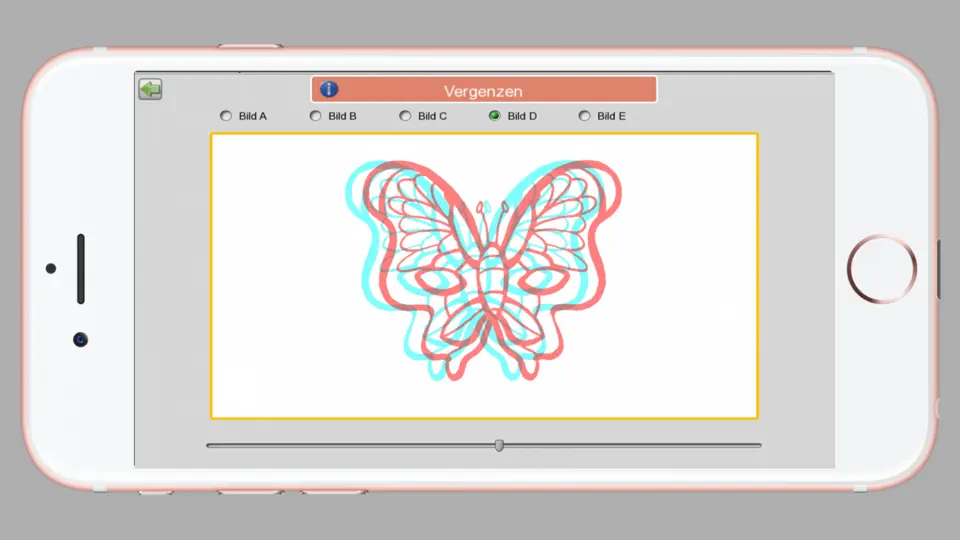Go back with the green arrow icon
The height and width of the screenshot is (540, 960).
click(x=150, y=89)
